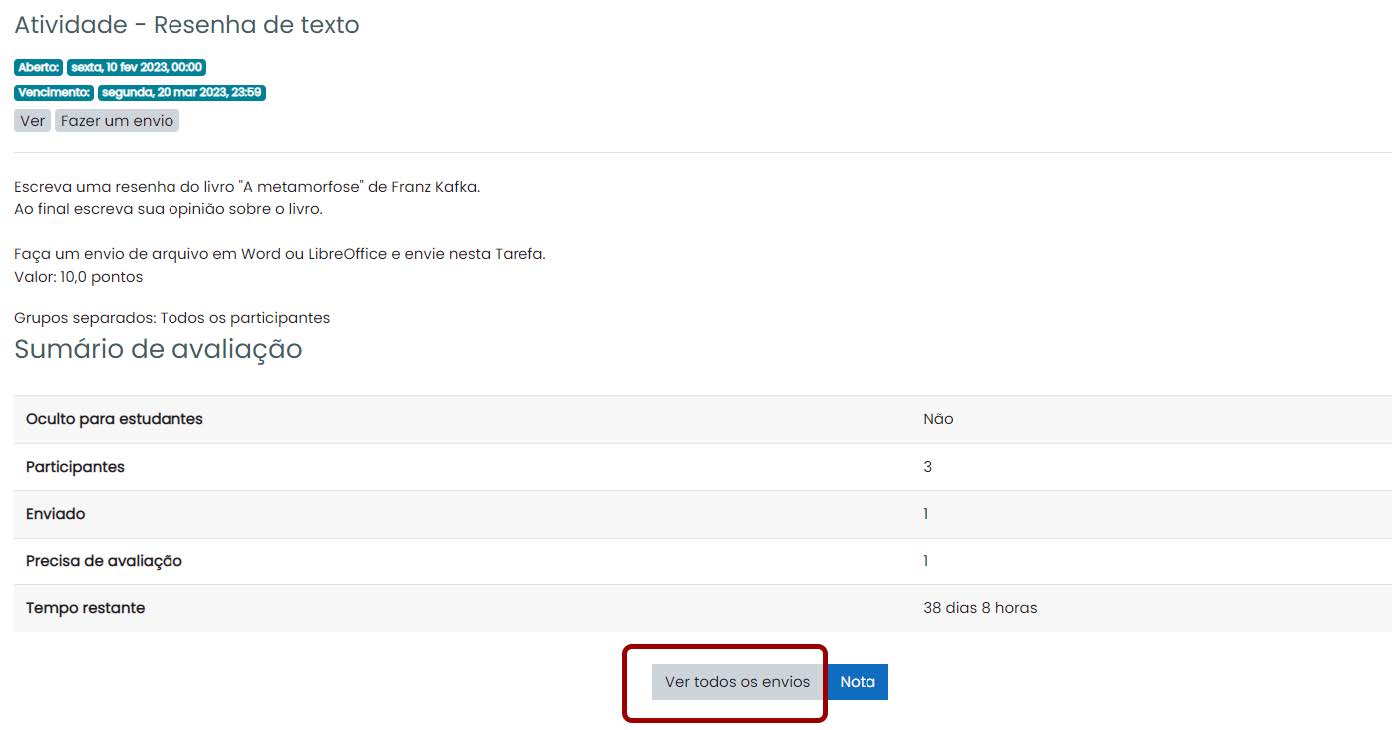1392x730 pixels.
Task: Click the Vencimento deadline badge
Action: pos(141,91)
